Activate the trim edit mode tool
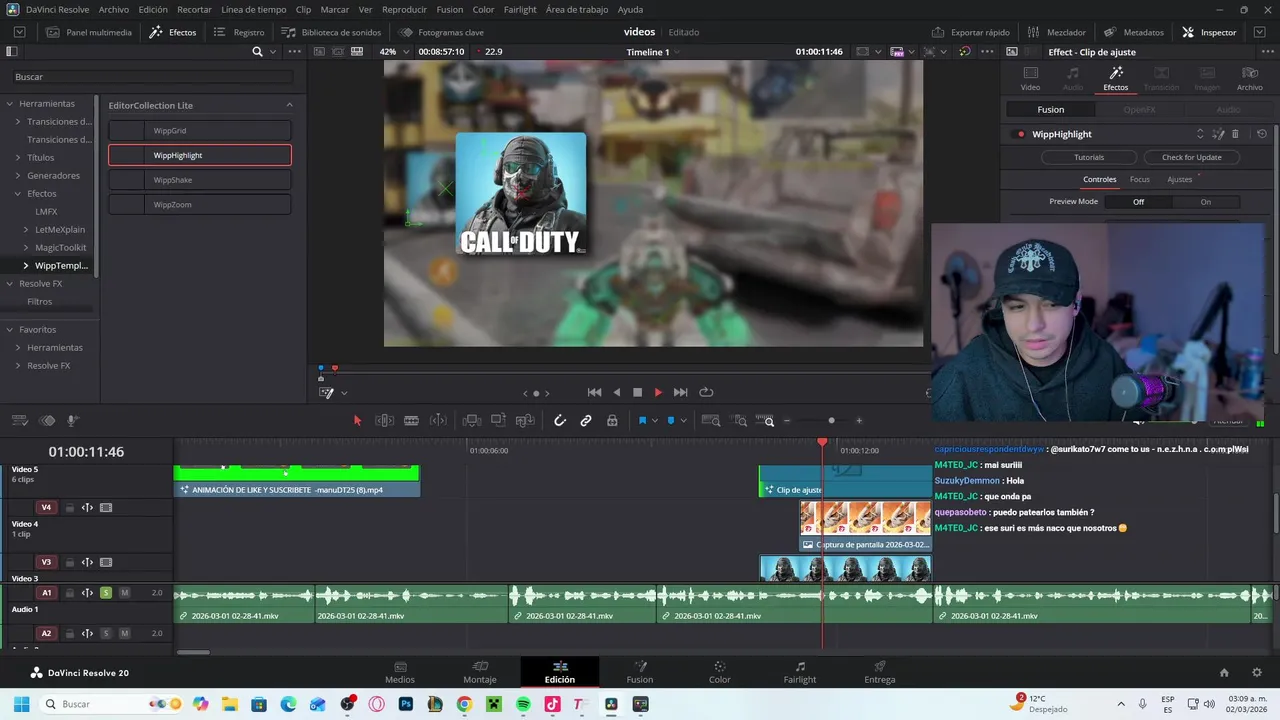Screen dimensions: 1280x720 [x=384, y=421]
